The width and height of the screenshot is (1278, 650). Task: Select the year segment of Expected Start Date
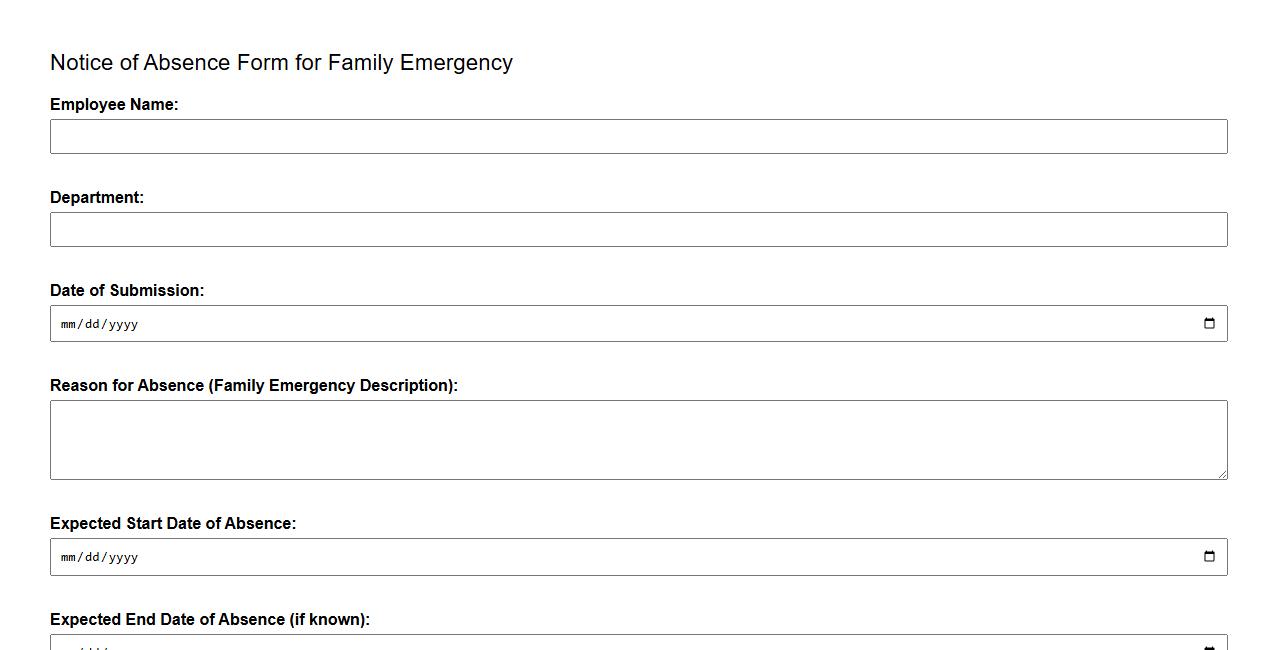tap(124, 556)
